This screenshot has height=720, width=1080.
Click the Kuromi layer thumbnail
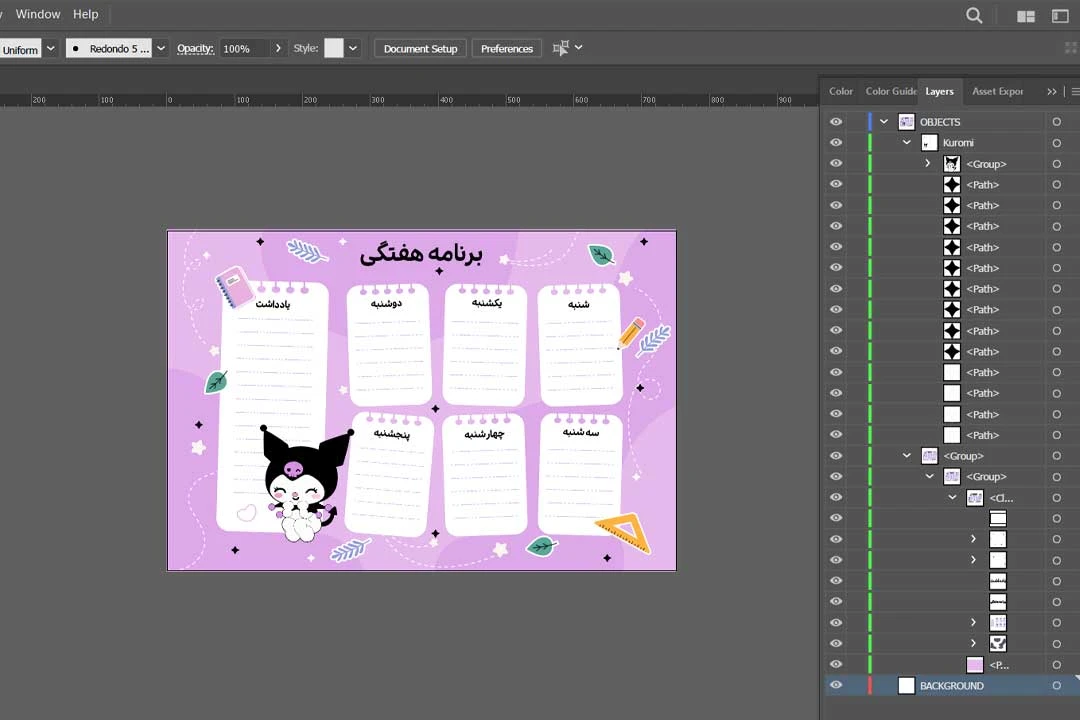[x=929, y=143]
